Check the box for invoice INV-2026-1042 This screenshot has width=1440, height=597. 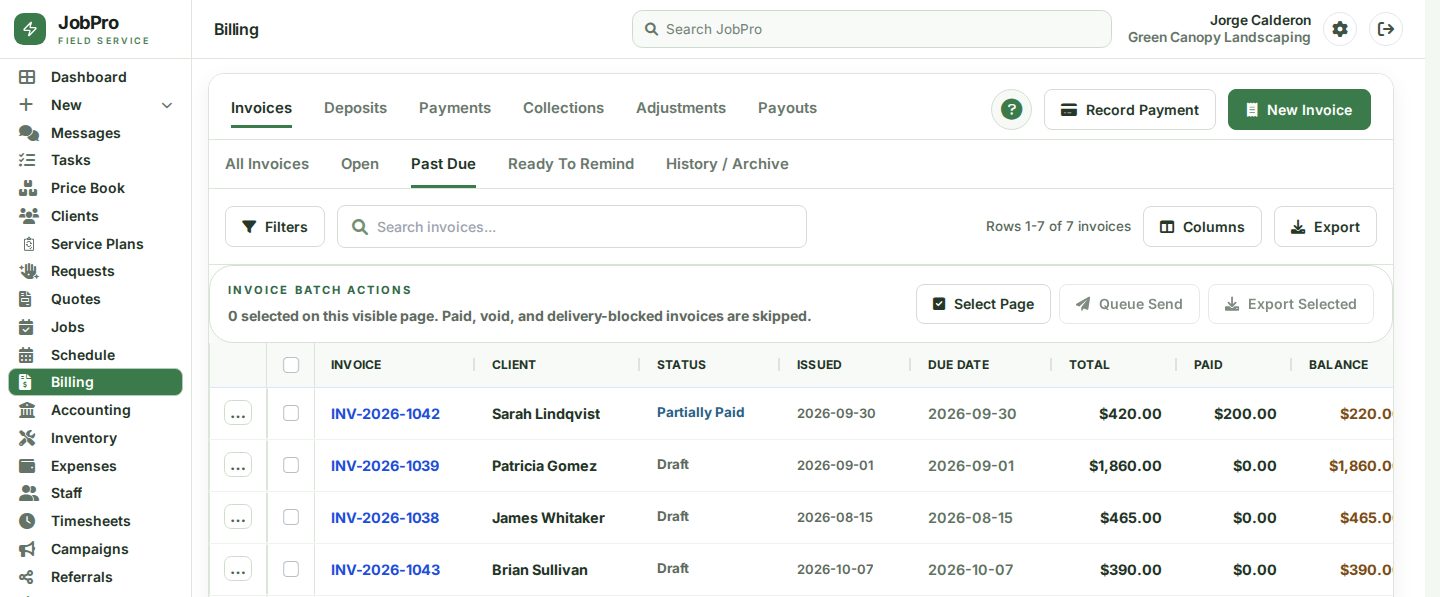291,413
